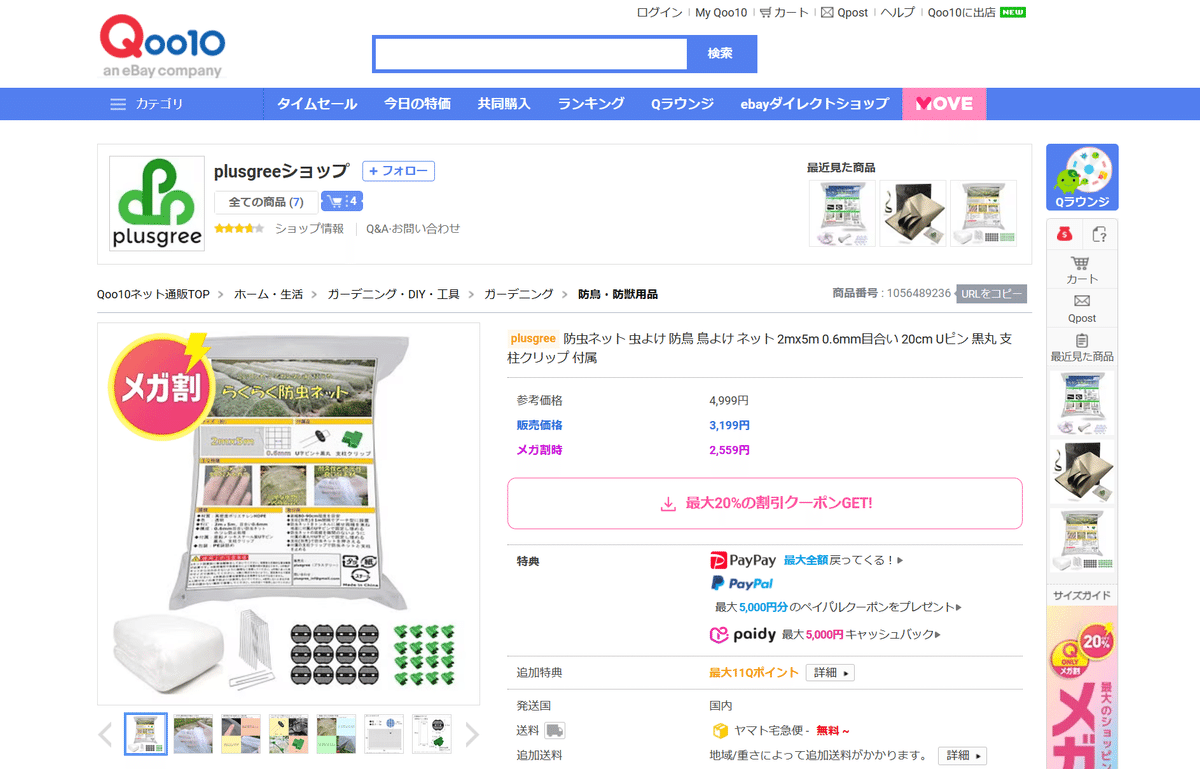Click the Qoo10 logo
This screenshot has height=769, width=1200.
162,47
